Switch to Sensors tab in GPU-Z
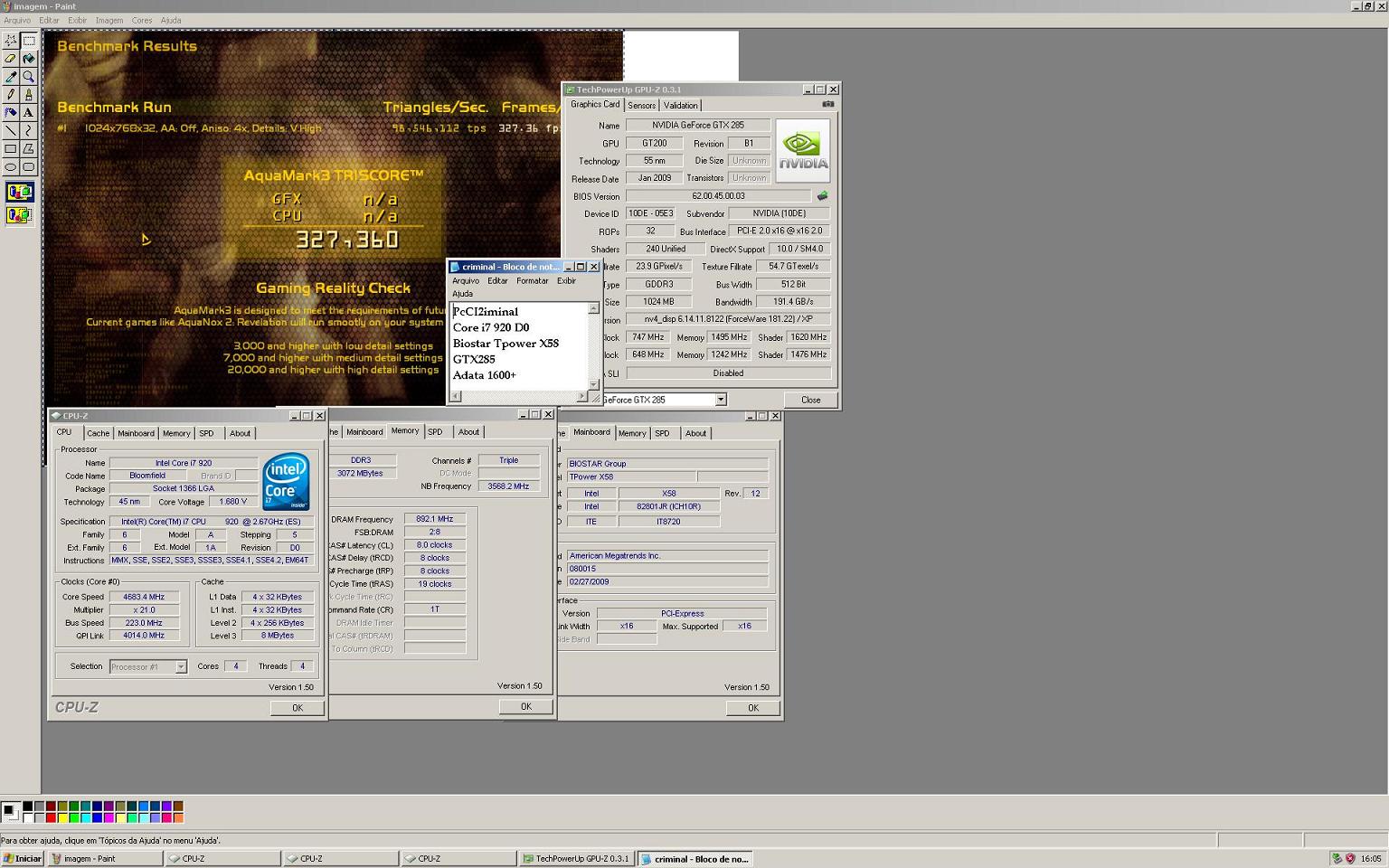The image size is (1389, 868). (641, 106)
